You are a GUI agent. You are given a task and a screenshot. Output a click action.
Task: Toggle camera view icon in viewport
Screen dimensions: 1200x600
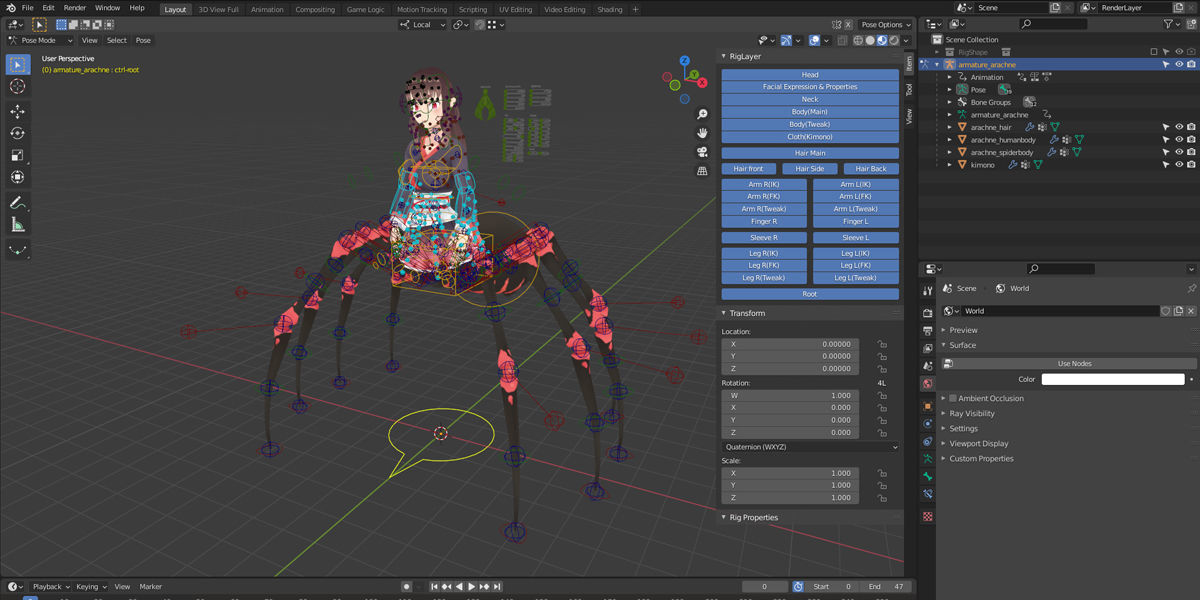point(703,152)
